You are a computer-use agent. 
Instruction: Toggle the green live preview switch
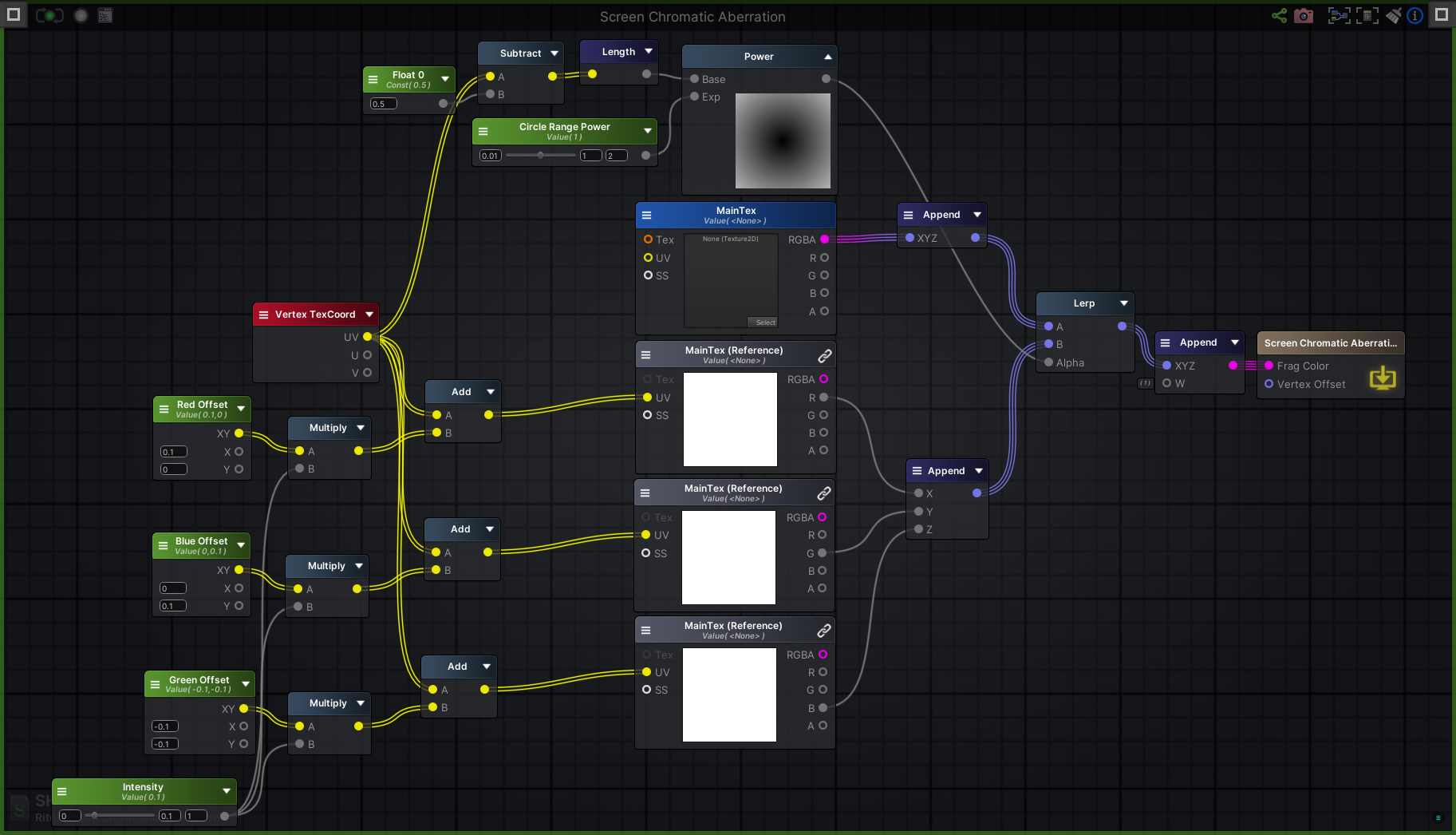49,14
